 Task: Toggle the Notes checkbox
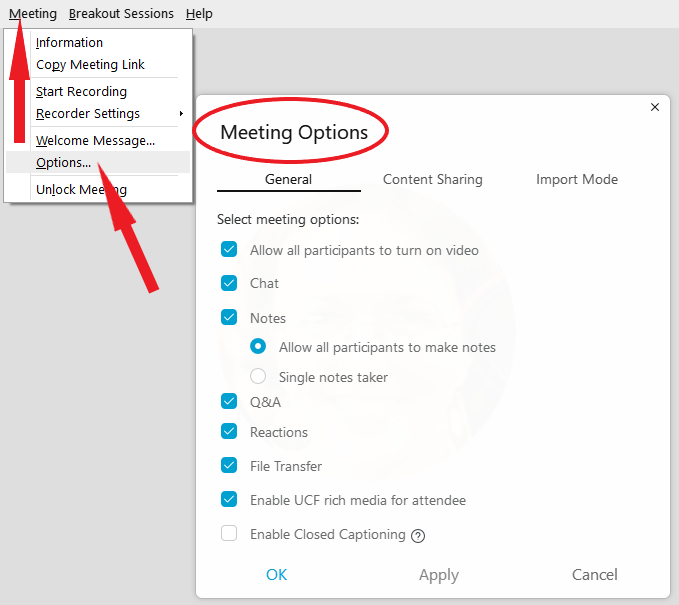tap(229, 317)
